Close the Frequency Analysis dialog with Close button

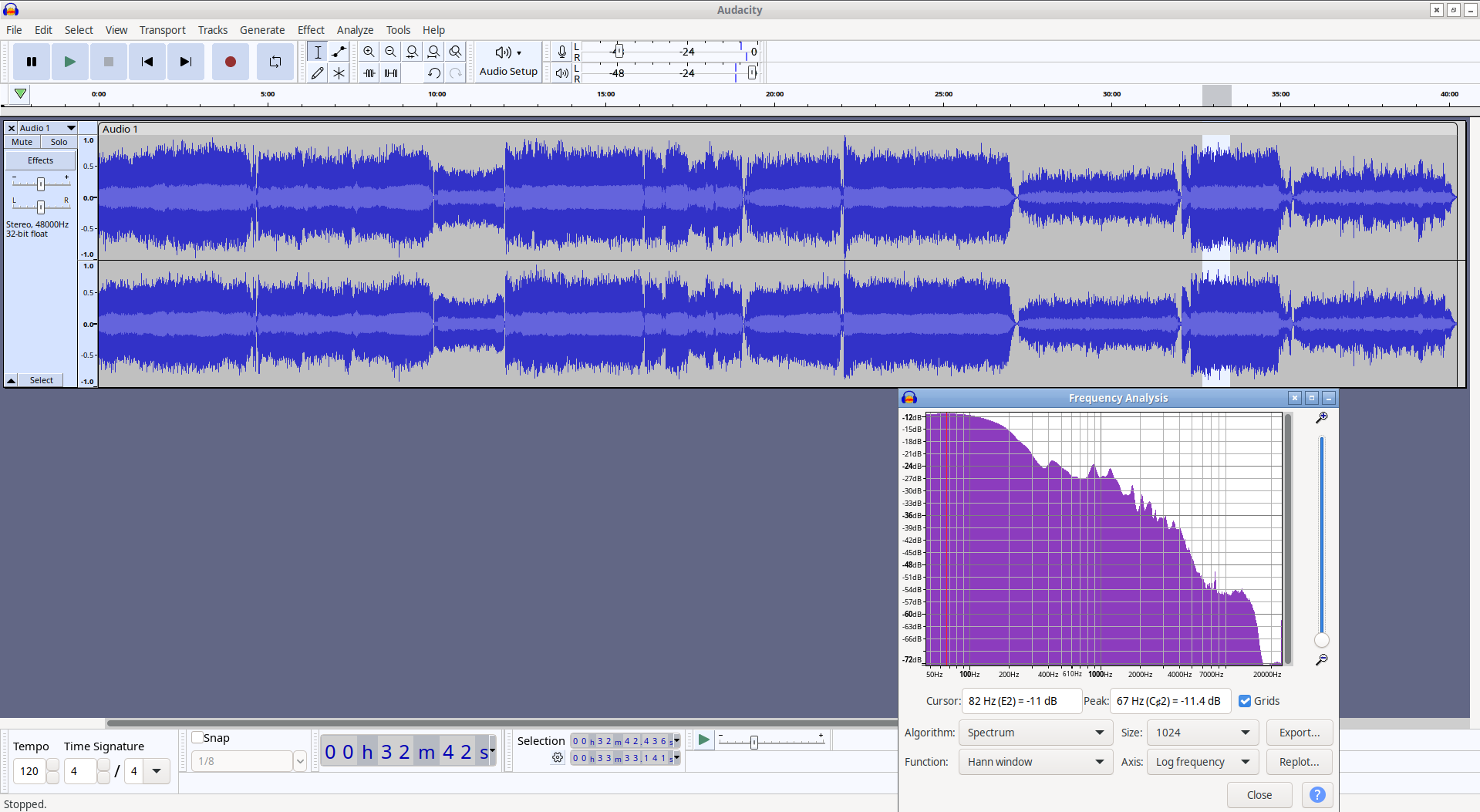click(x=1259, y=795)
